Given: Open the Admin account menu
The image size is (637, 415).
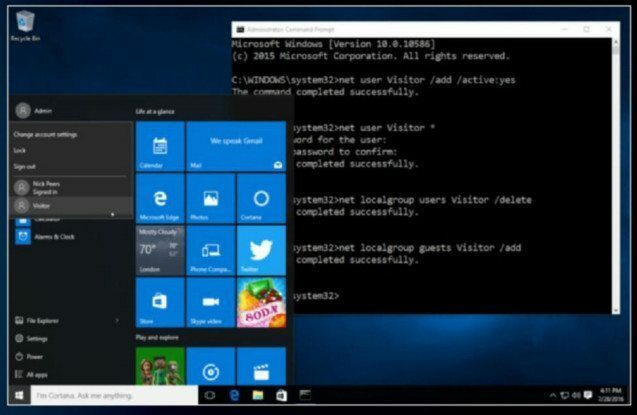Looking at the screenshot, I should (x=34, y=110).
